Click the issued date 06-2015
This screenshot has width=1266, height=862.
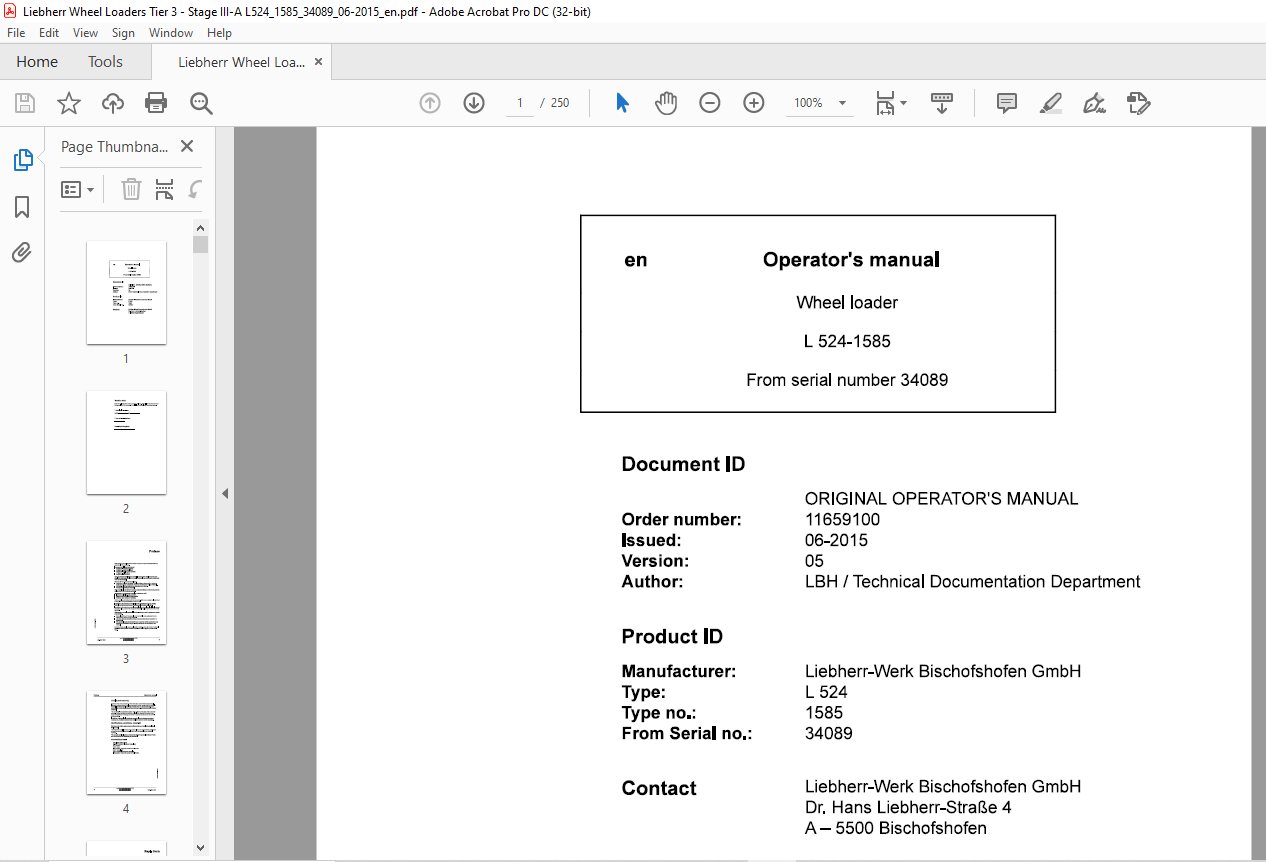(x=836, y=540)
